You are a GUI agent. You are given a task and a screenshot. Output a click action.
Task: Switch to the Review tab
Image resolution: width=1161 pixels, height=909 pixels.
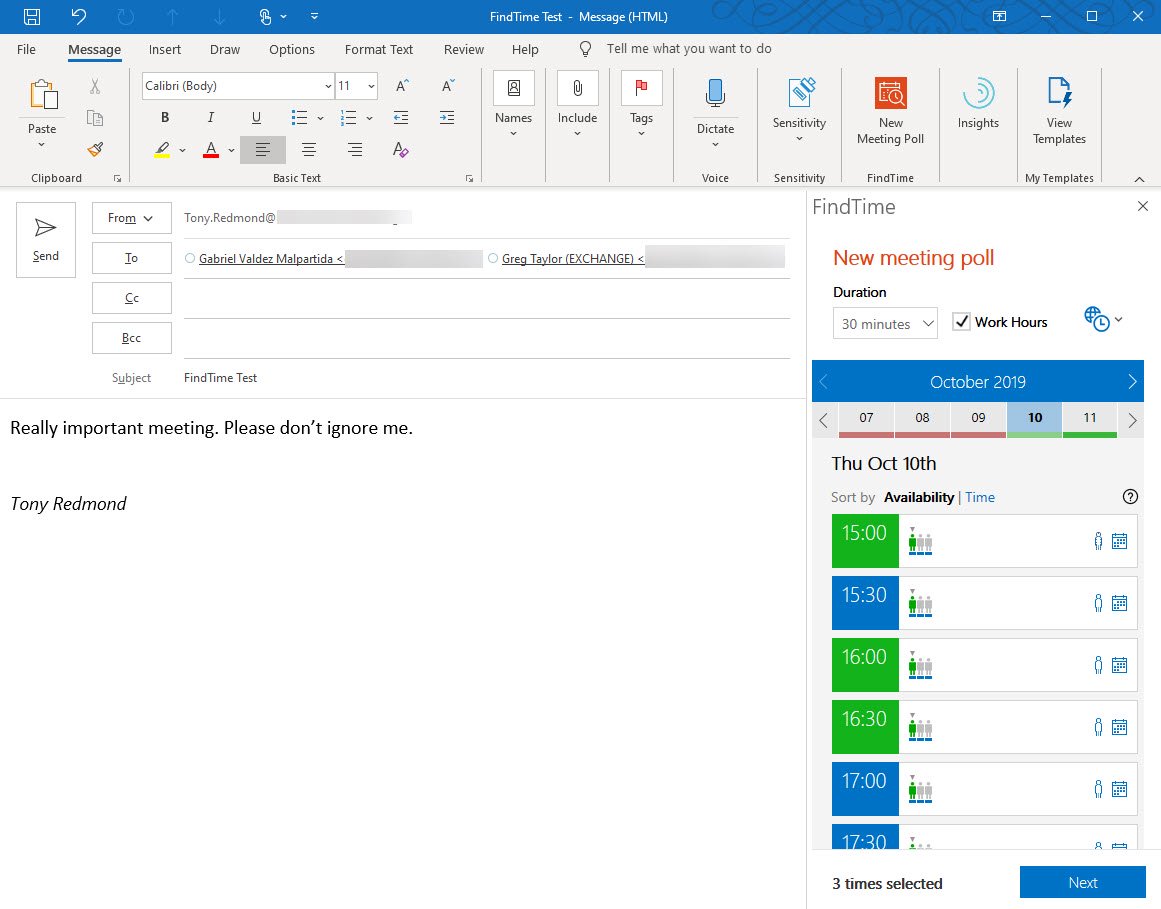(x=464, y=49)
